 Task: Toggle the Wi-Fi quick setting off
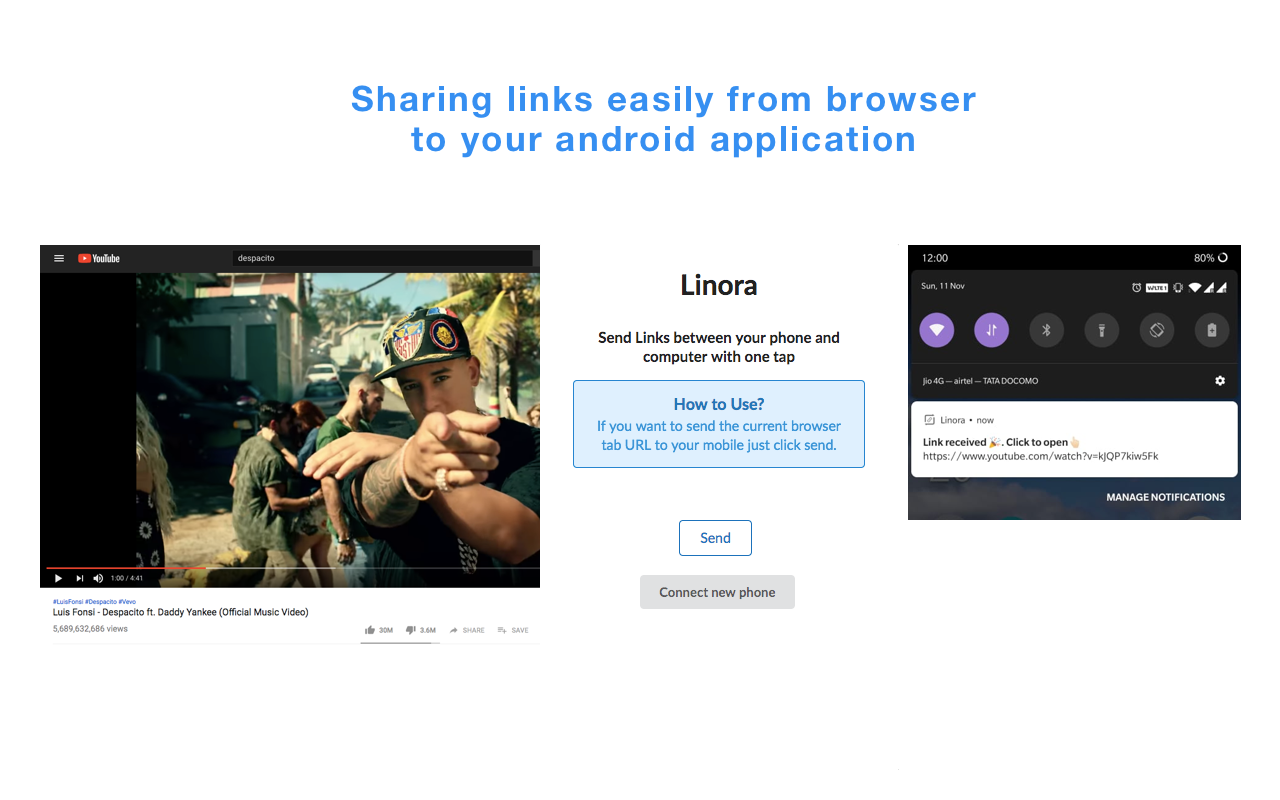tap(937, 330)
